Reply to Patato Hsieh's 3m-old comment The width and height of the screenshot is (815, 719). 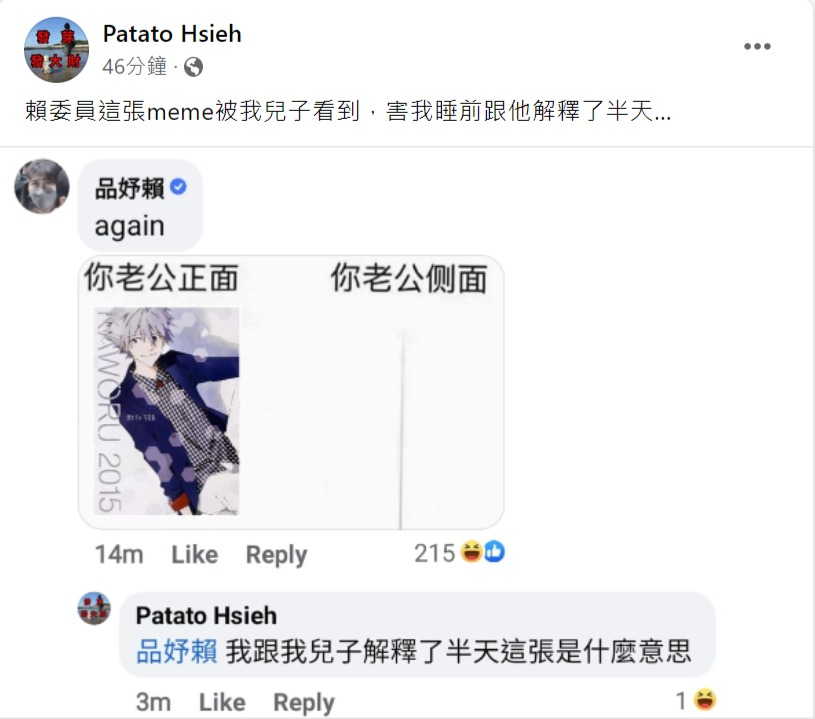click(x=304, y=702)
